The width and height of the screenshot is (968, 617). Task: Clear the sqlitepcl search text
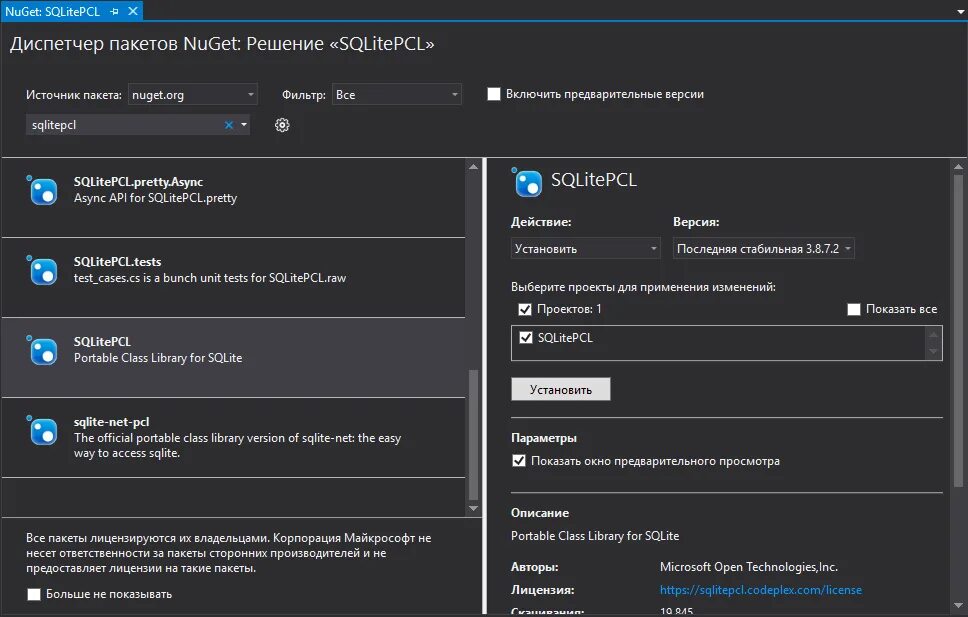coord(228,125)
